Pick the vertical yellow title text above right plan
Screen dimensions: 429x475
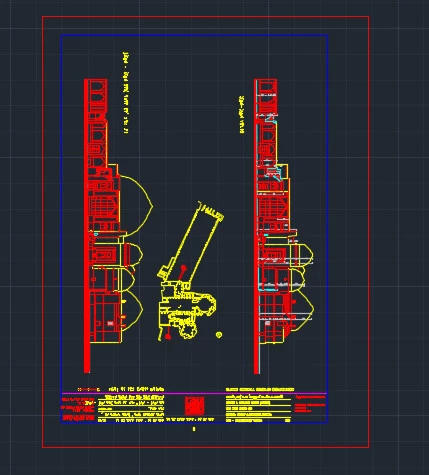coord(242,115)
